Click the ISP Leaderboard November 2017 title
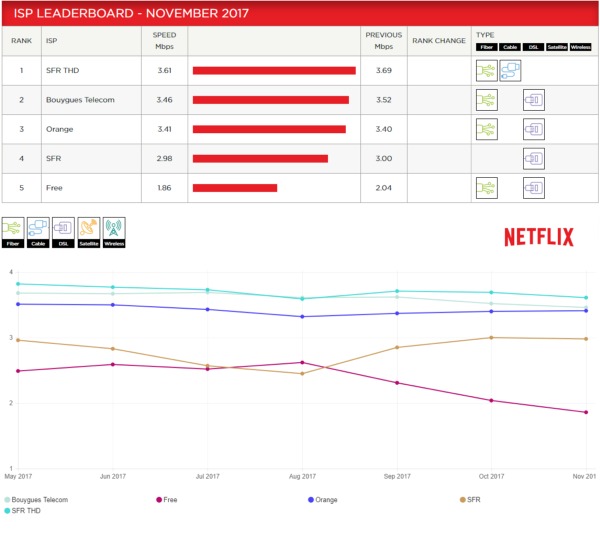Image resolution: width=600 pixels, height=534 pixels. 131,13
